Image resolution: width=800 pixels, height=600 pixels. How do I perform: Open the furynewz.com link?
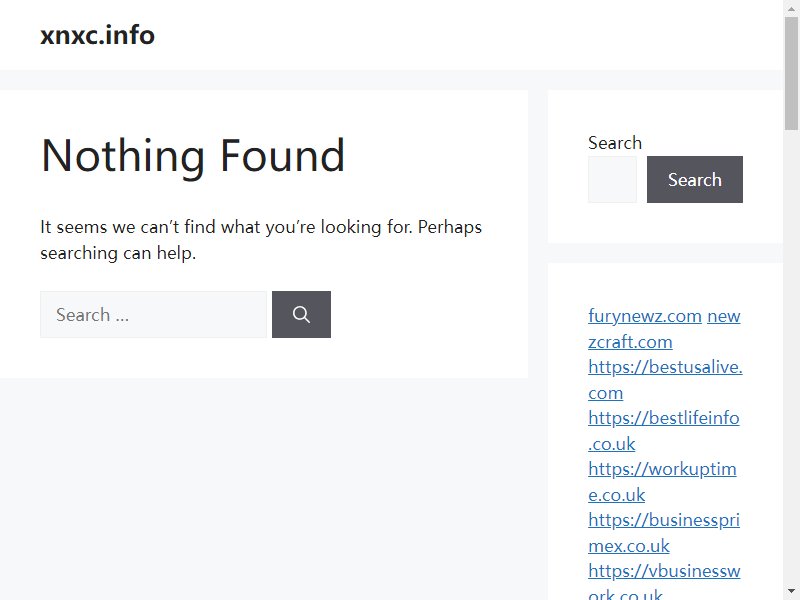pos(644,316)
